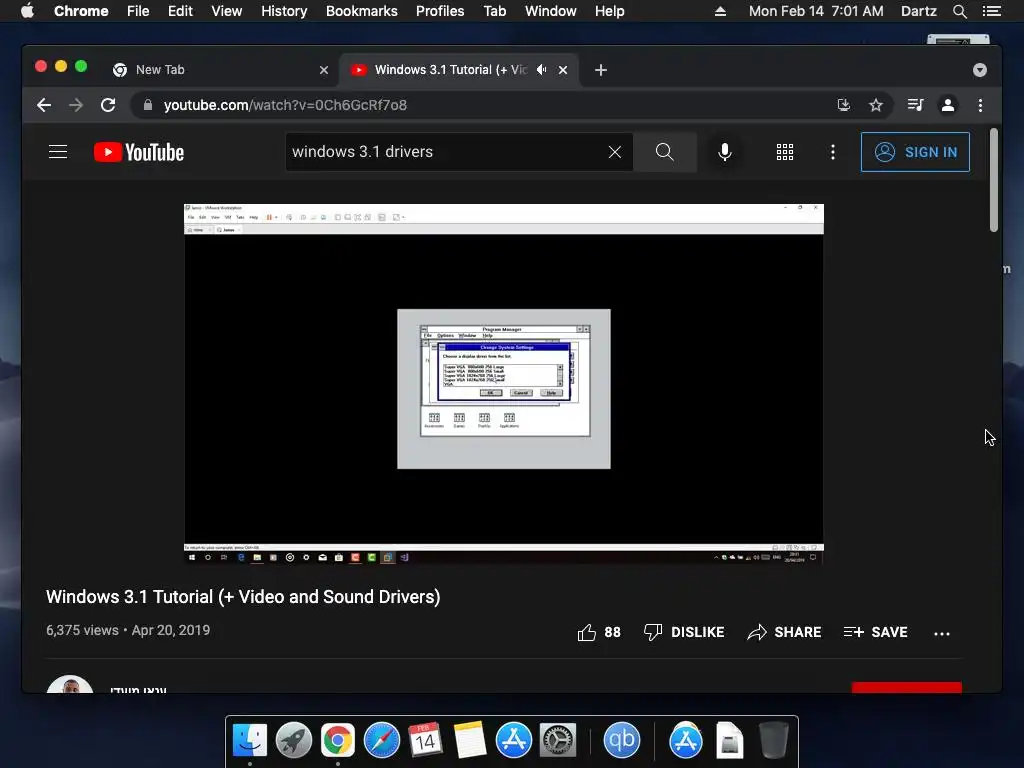This screenshot has width=1024, height=768.
Task: Open Finder from the Dock
Action: [249, 740]
